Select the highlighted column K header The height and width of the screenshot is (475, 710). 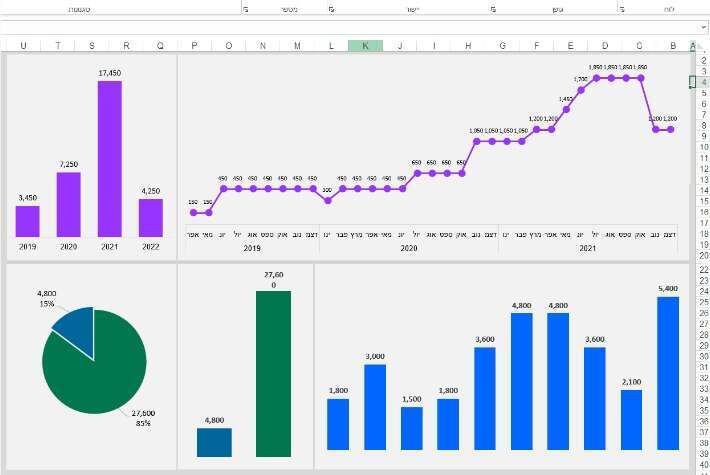[365, 45]
